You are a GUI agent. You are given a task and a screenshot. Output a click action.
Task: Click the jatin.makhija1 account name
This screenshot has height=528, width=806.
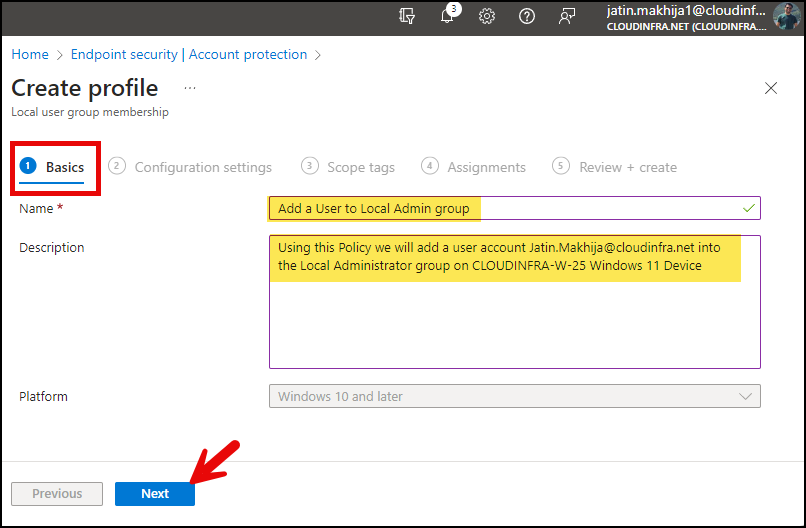686,10
